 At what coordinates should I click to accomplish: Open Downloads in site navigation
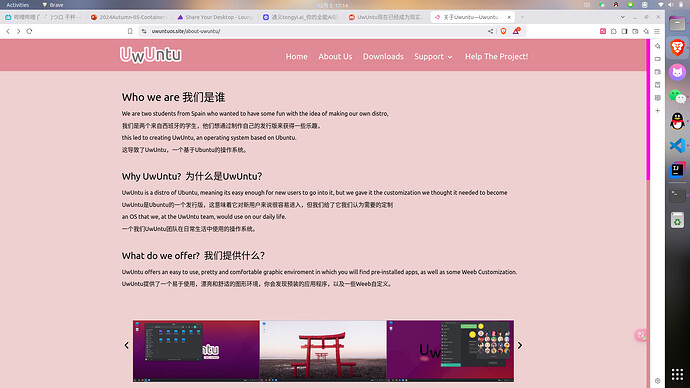pyautogui.click(x=383, y=56)
